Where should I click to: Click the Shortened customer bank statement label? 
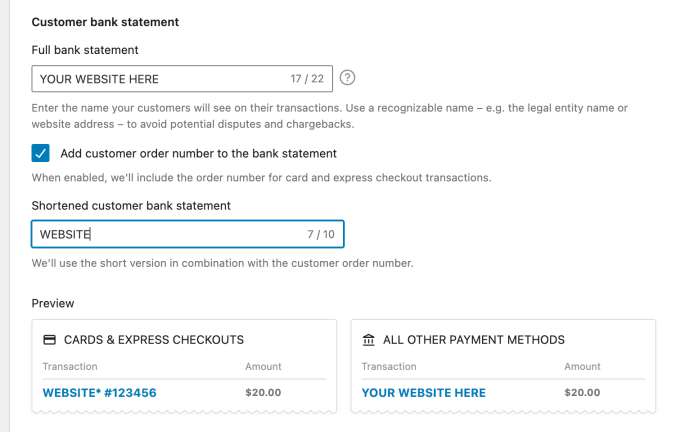coord(131,206)
